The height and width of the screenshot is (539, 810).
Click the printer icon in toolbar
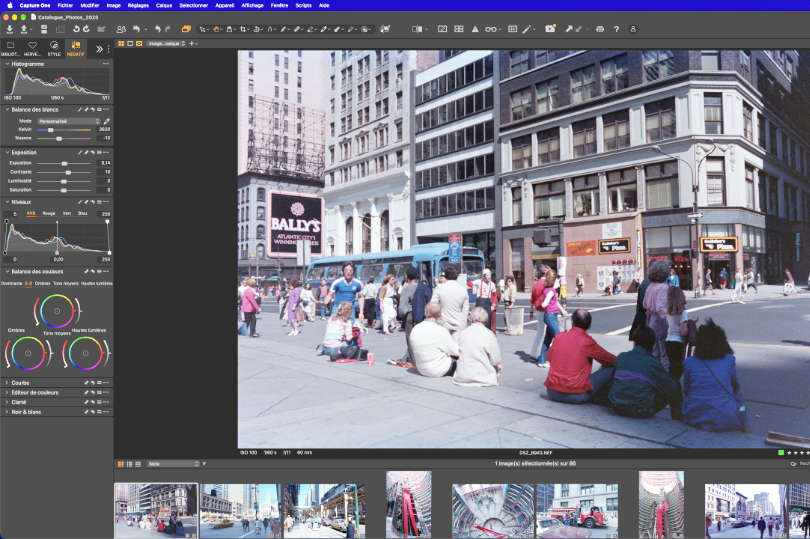(600, 29)
